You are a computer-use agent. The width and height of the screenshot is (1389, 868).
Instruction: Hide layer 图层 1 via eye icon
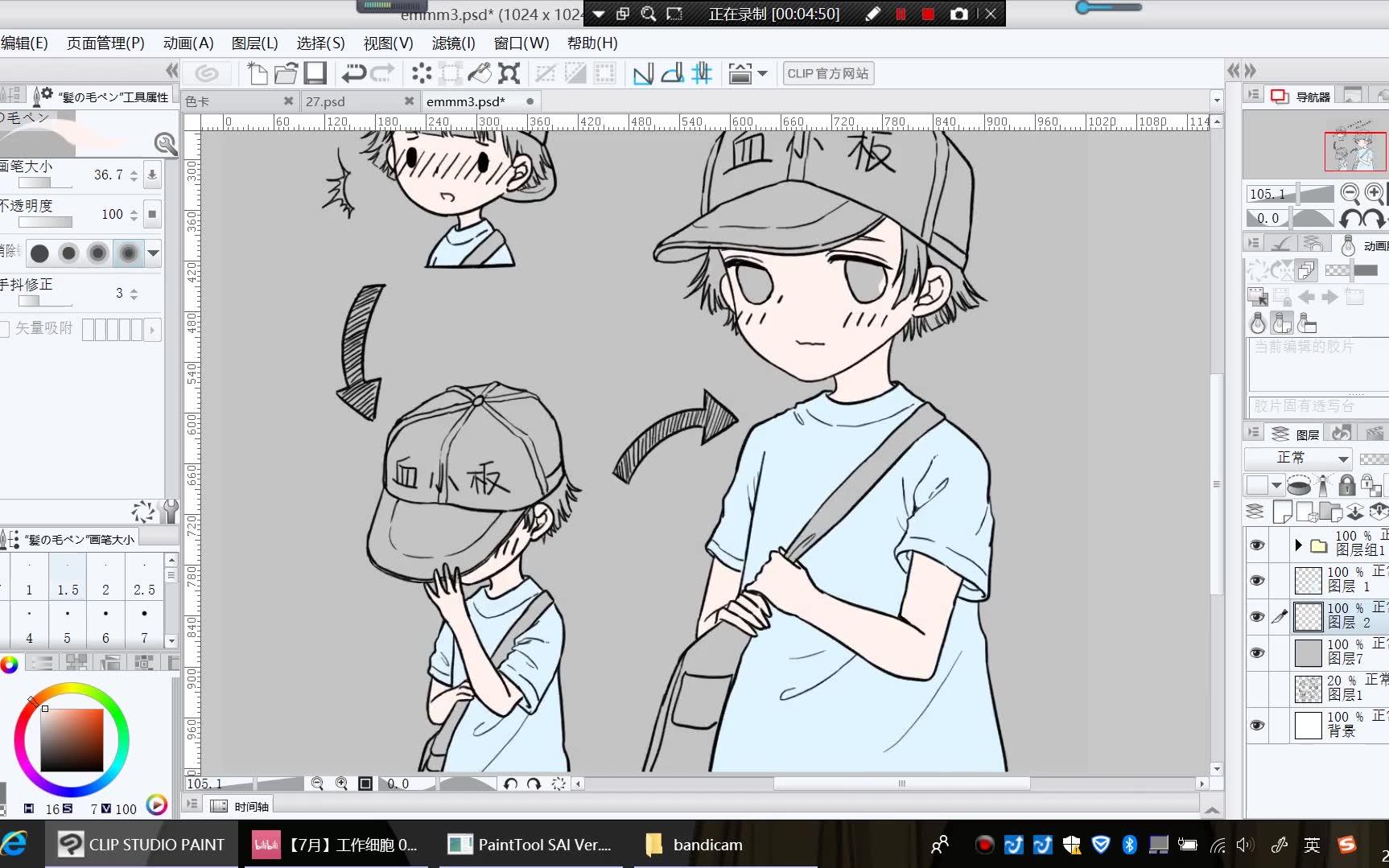(1257, 581)
